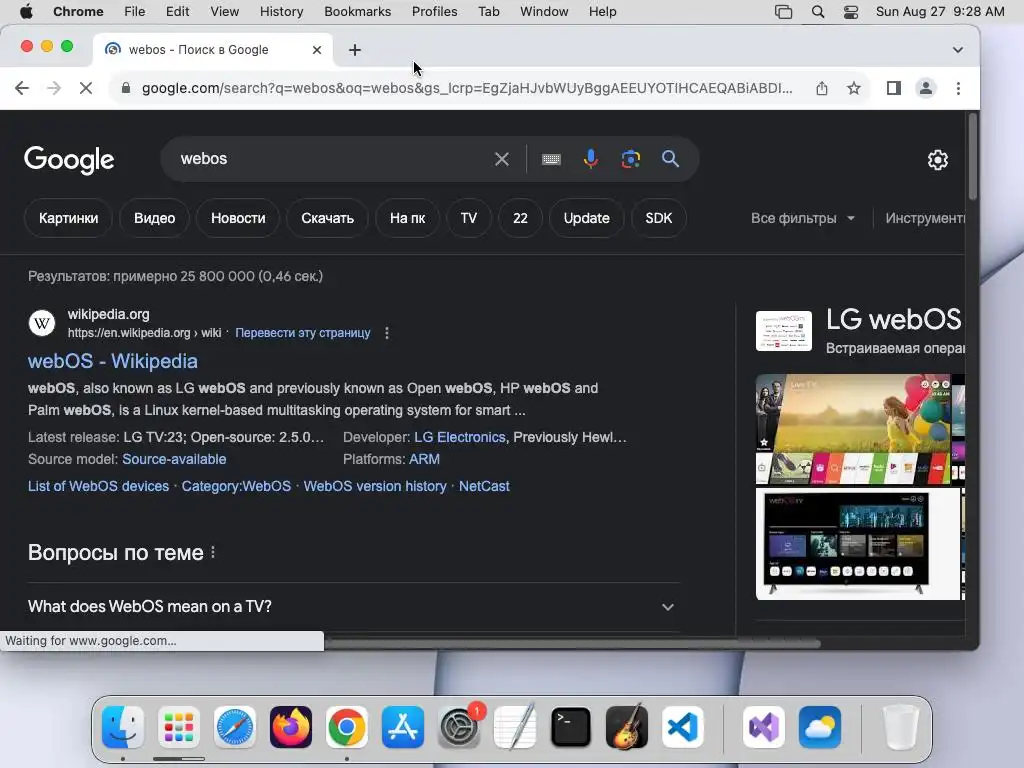Select the SDK filter chip

click(658, 218)
